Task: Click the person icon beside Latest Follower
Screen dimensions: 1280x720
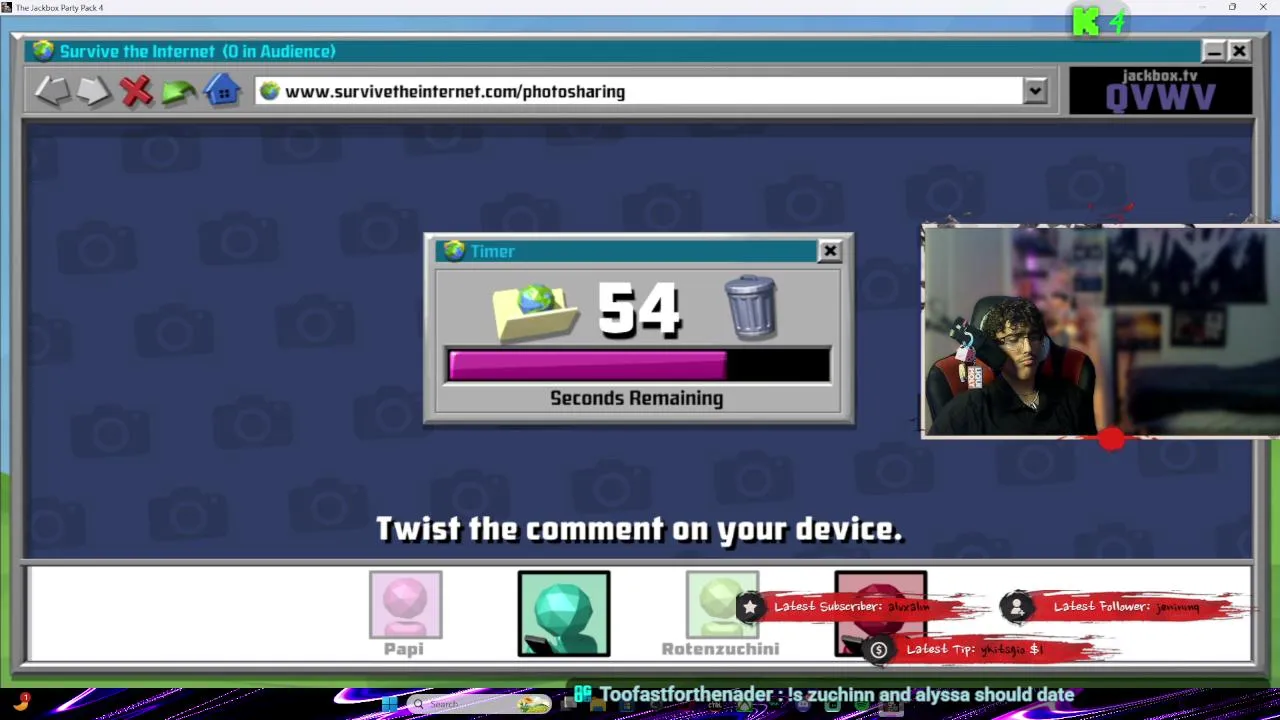Action: [1017, 607]
